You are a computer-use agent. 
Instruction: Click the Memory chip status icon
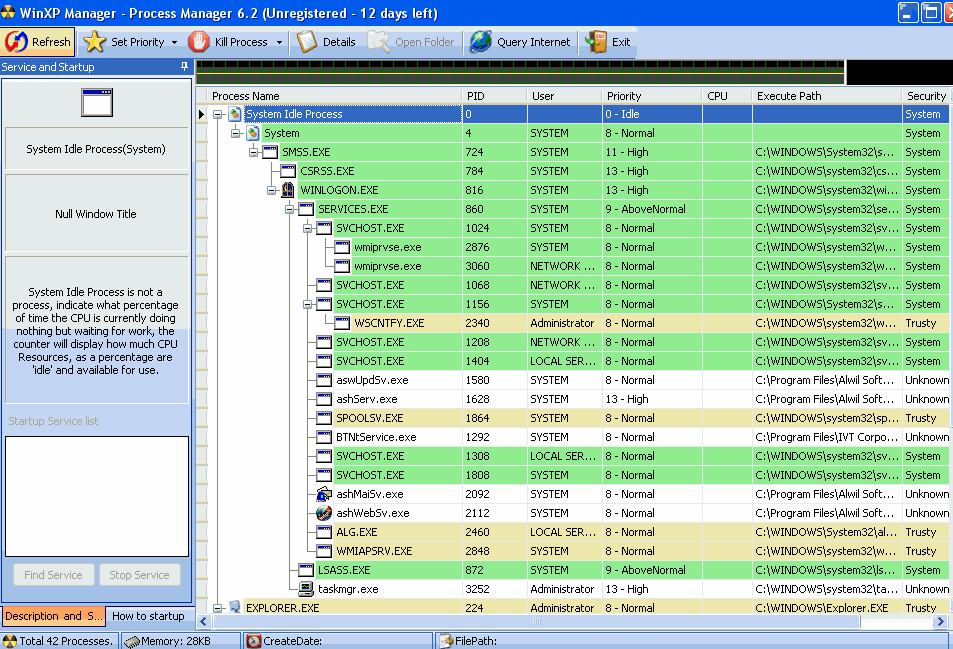point(131,641)
